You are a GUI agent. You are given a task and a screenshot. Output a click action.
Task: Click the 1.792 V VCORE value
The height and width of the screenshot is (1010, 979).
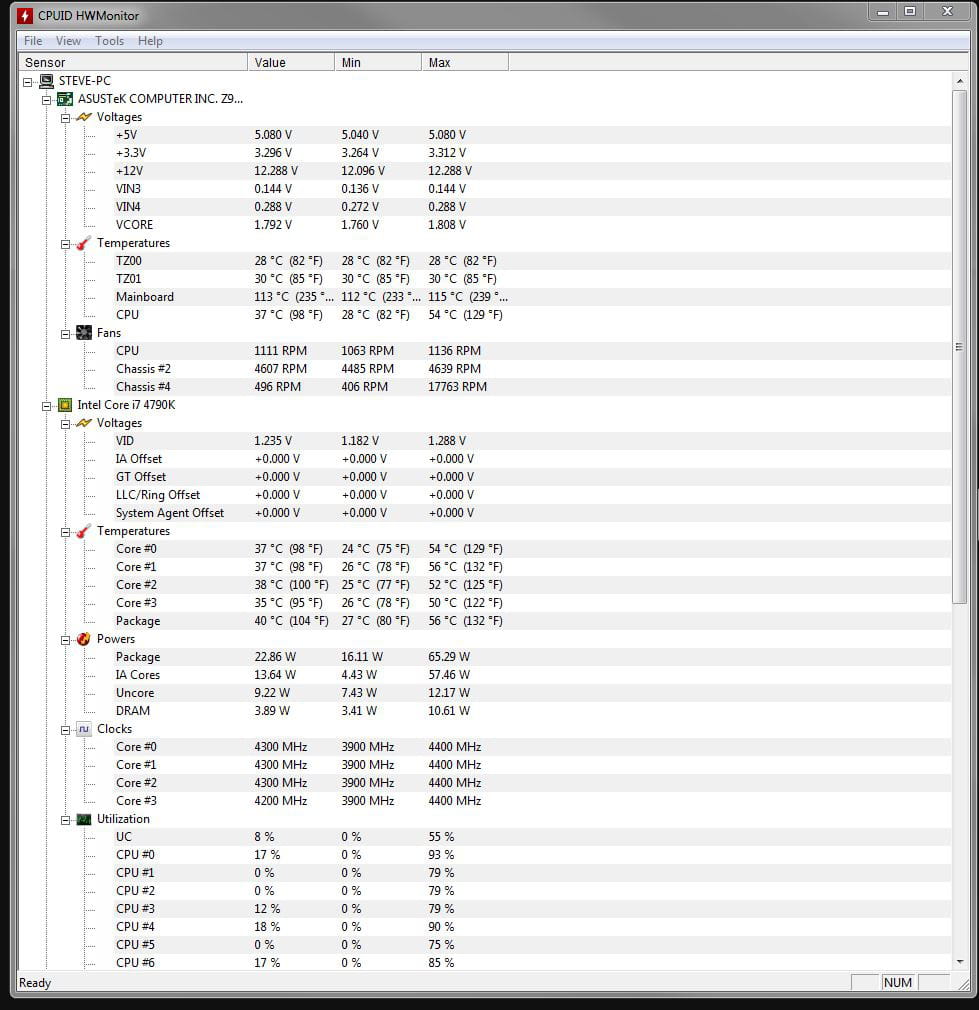point(273,225)
